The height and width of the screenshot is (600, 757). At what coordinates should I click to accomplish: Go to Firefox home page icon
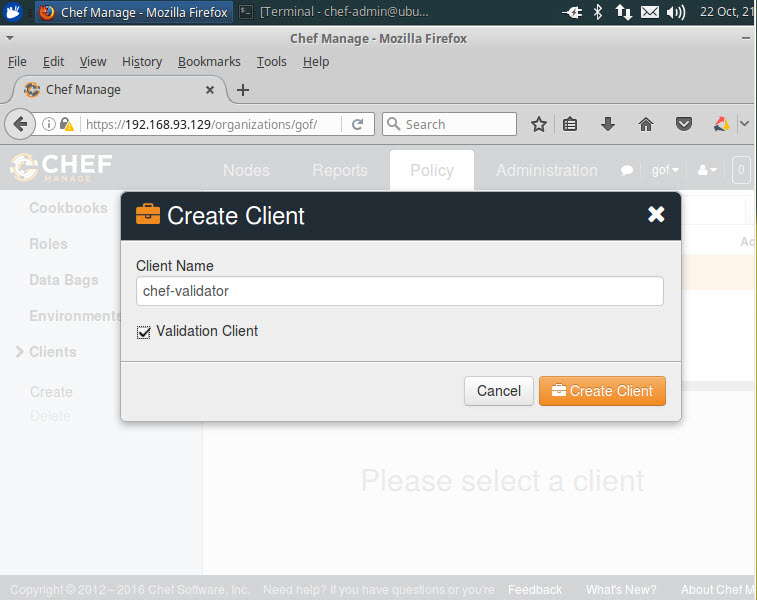tap(645, 125)
